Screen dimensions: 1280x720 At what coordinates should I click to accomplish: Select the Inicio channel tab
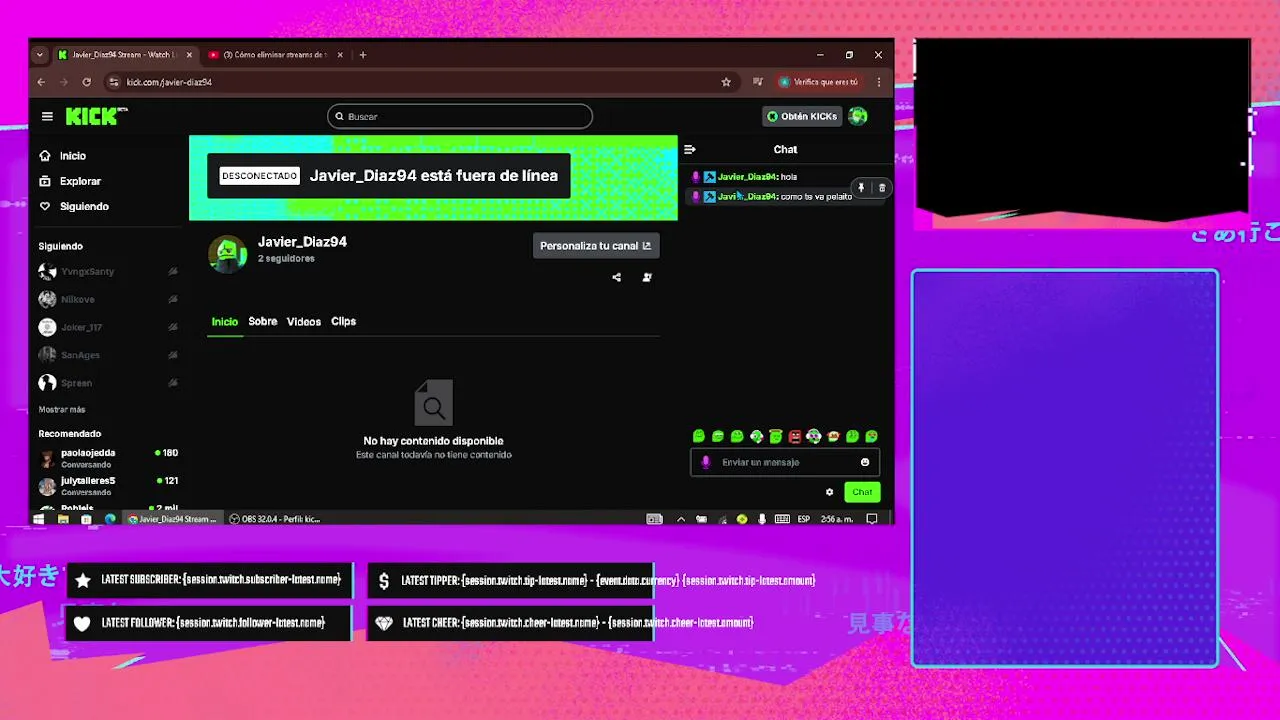click(x=225, y=321)
